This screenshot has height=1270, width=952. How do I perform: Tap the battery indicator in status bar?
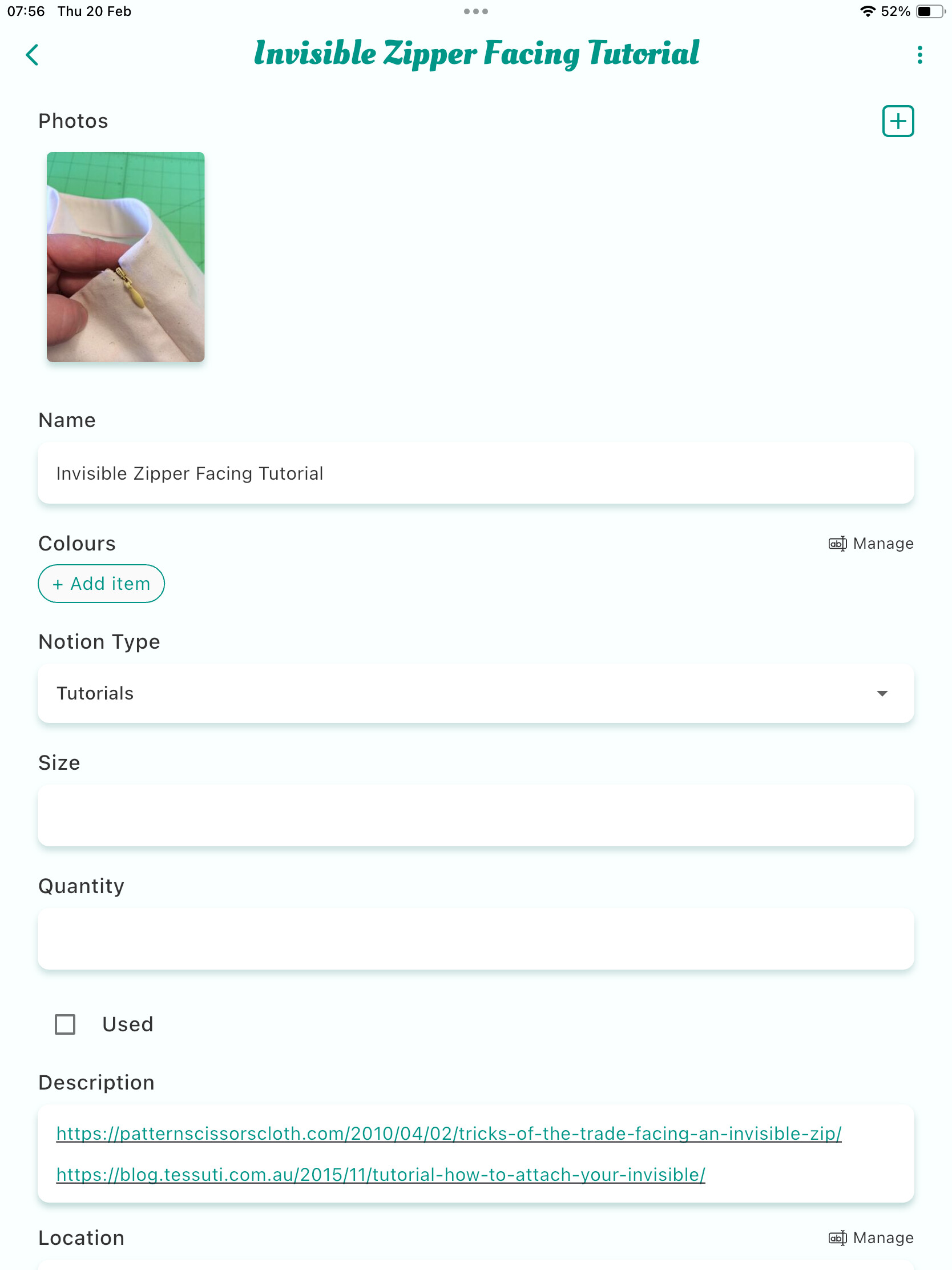pos(930,11)
